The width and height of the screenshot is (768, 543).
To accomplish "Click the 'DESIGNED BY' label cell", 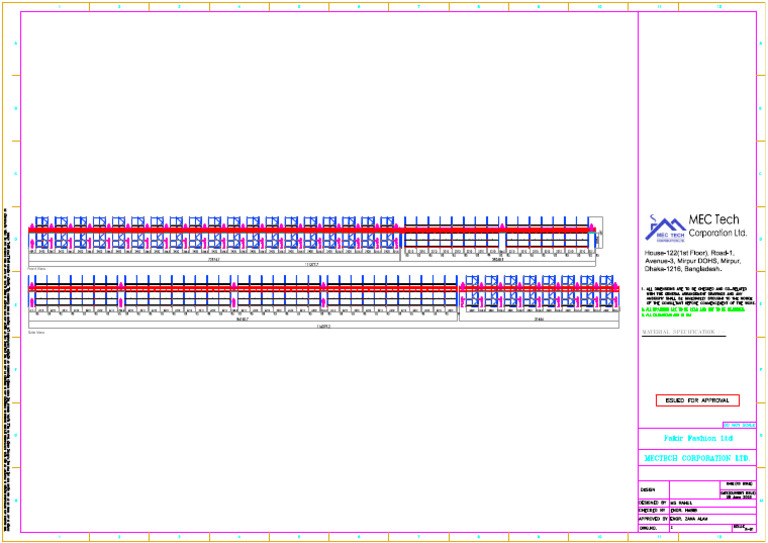I will [x=654, y=503].
